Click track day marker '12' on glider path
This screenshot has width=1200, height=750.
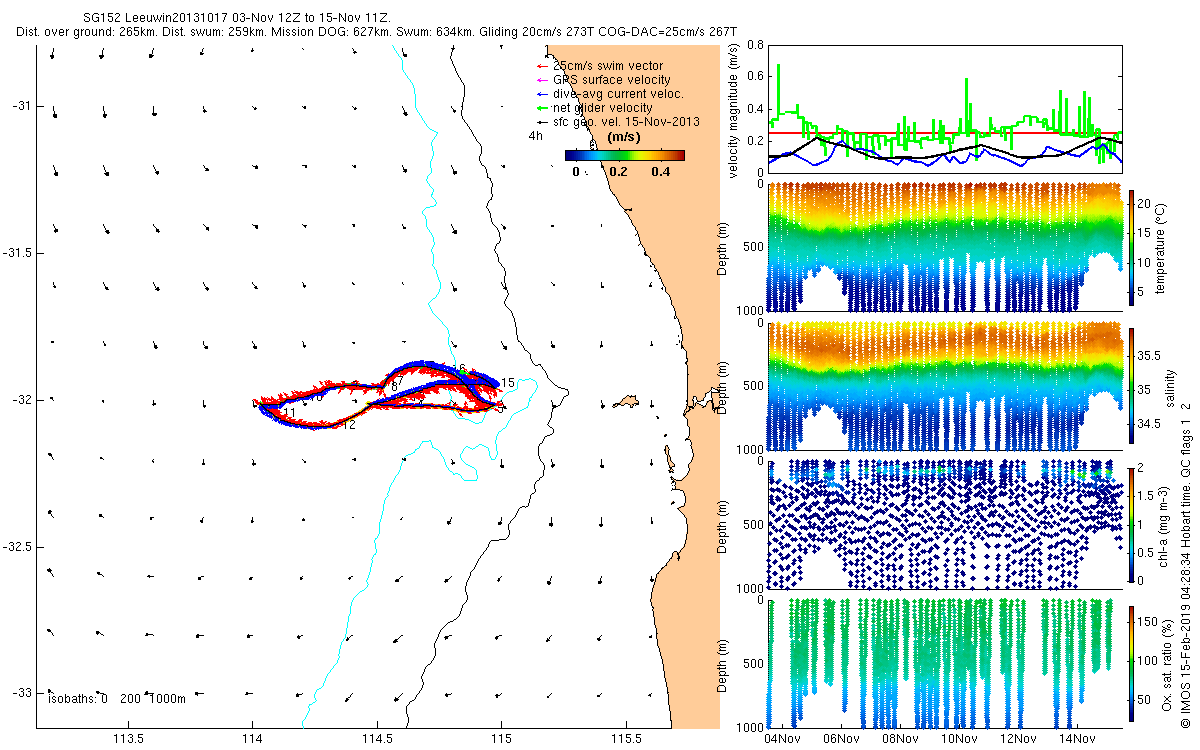[x=349, y=425]
